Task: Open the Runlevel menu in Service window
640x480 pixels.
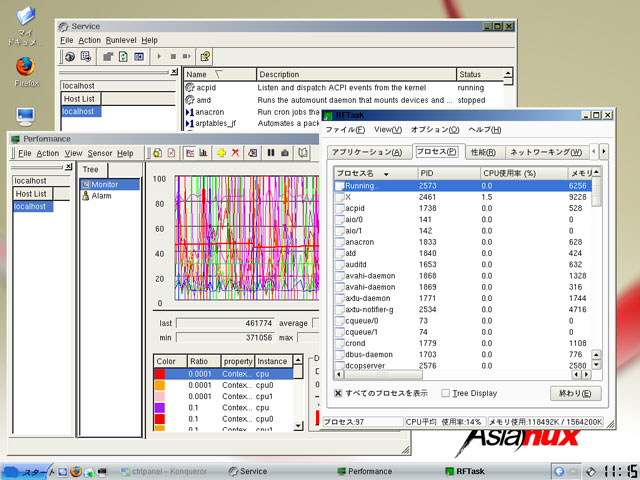Action: coord(121,40)
